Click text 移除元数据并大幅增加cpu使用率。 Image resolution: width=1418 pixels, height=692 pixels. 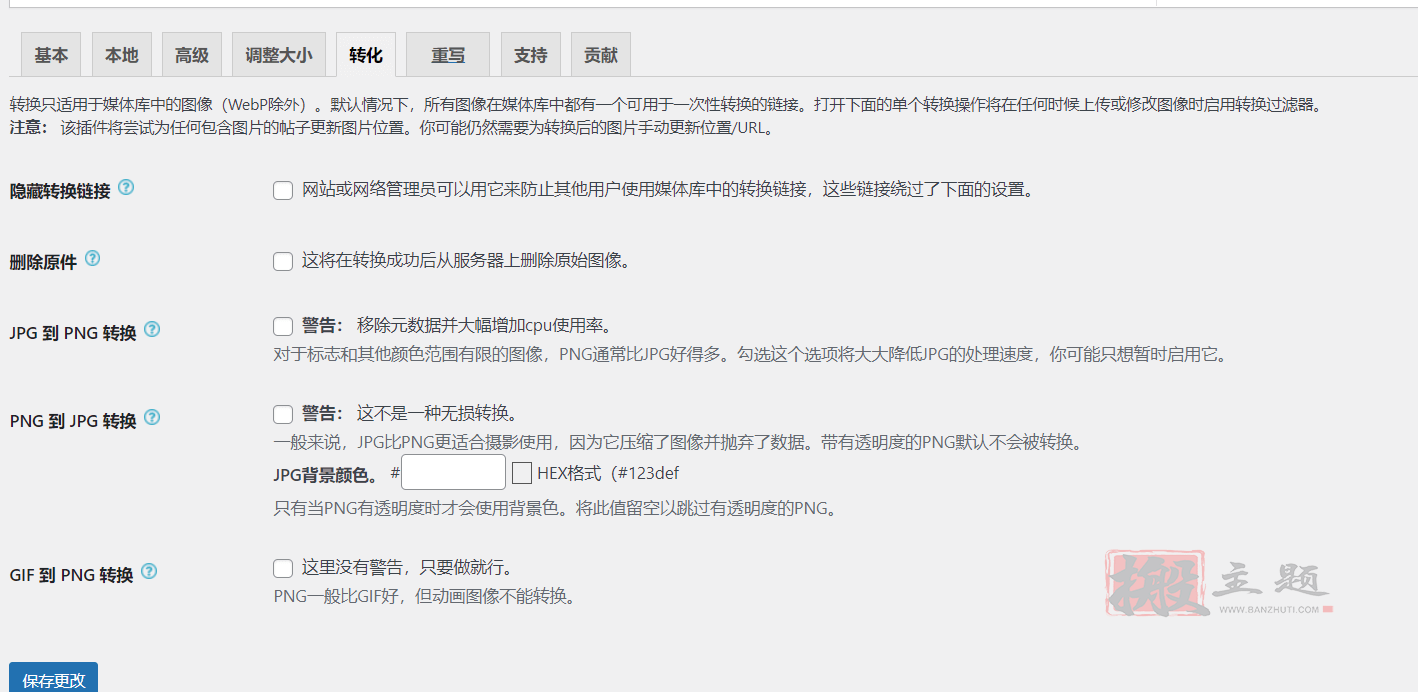[484, 326]
